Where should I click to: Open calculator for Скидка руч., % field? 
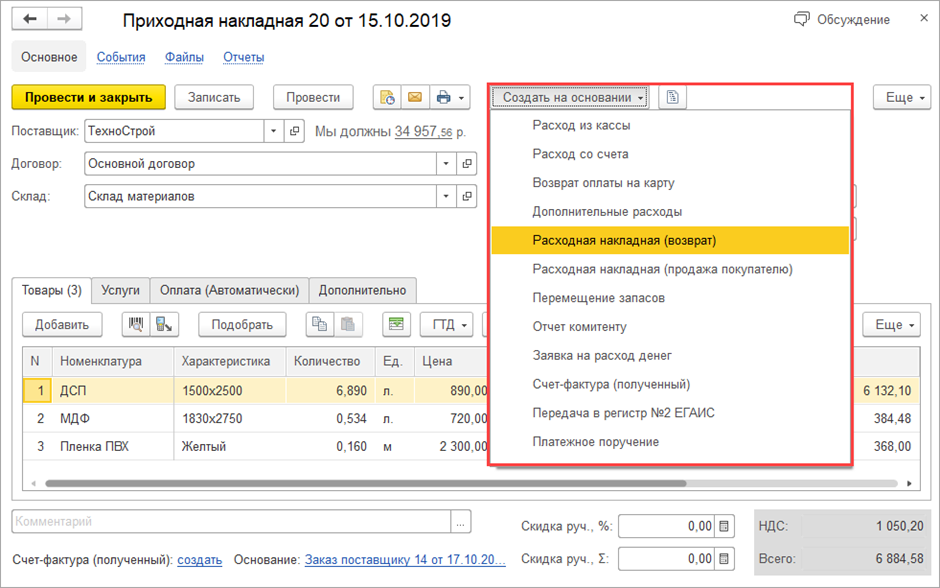[x=724, y=526]
